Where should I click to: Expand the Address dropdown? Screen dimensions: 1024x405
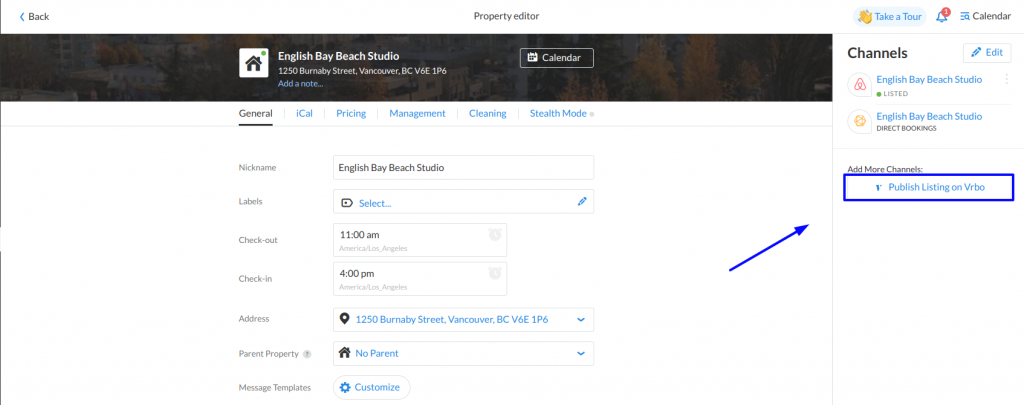point(581,319)
